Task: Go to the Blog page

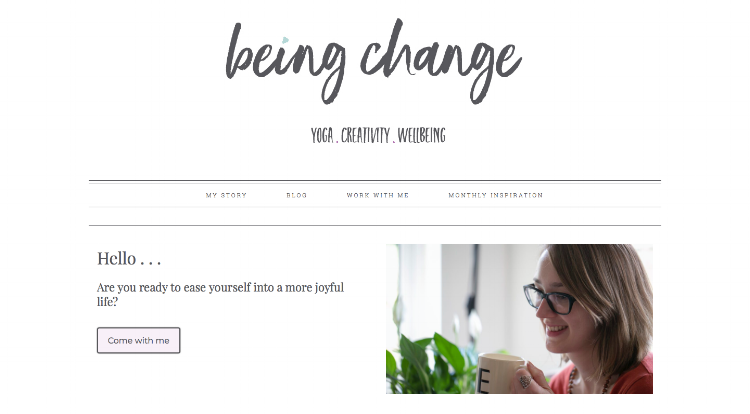Action: (297, 195)
